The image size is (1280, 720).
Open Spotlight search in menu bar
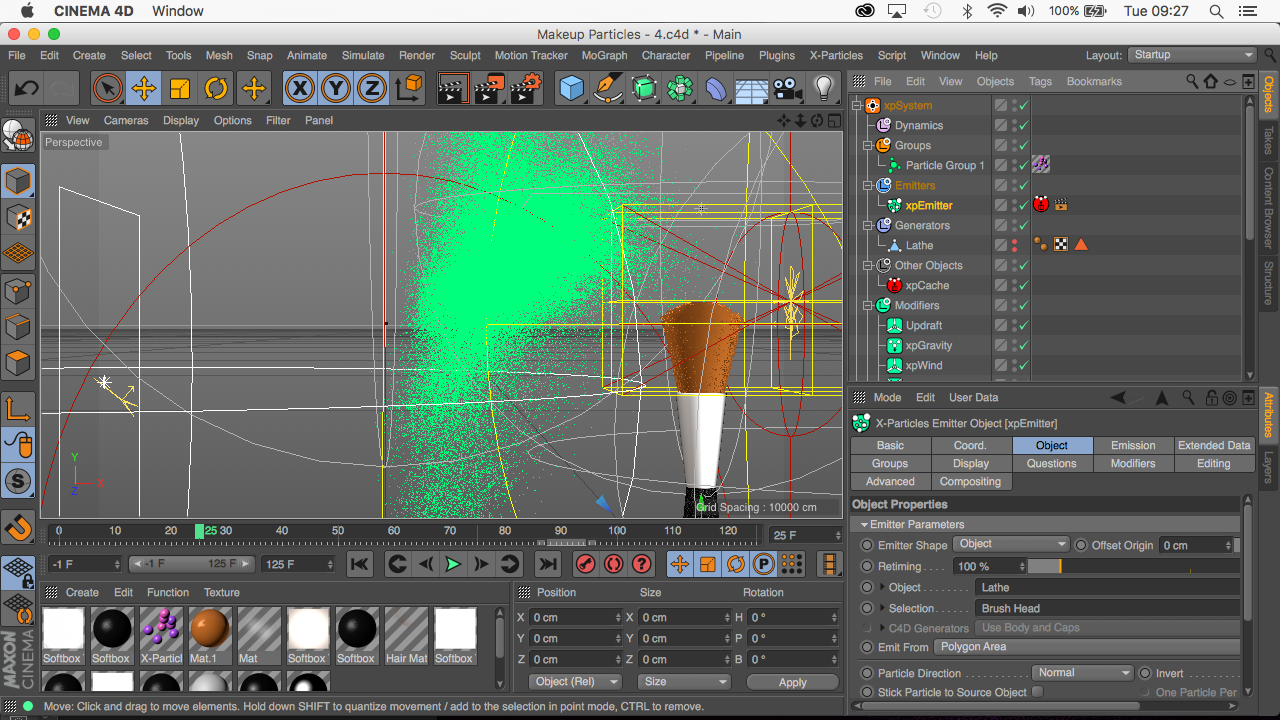click(x=1216, y=11)
